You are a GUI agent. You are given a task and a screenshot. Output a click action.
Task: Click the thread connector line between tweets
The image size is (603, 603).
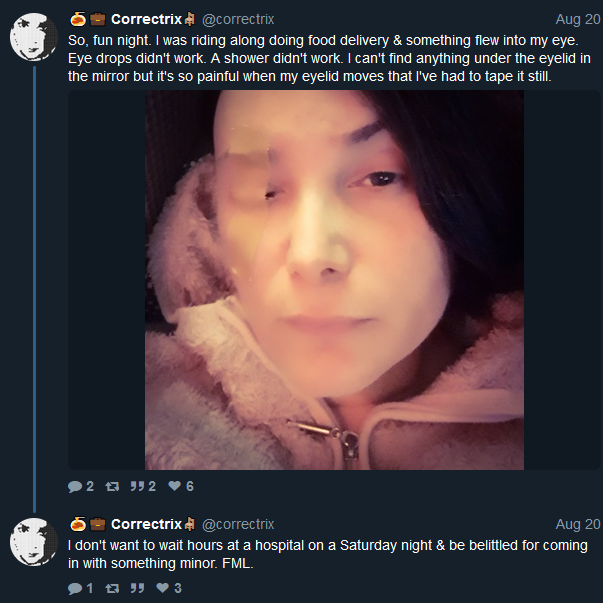pyautogui.click(x=34, y=289)
